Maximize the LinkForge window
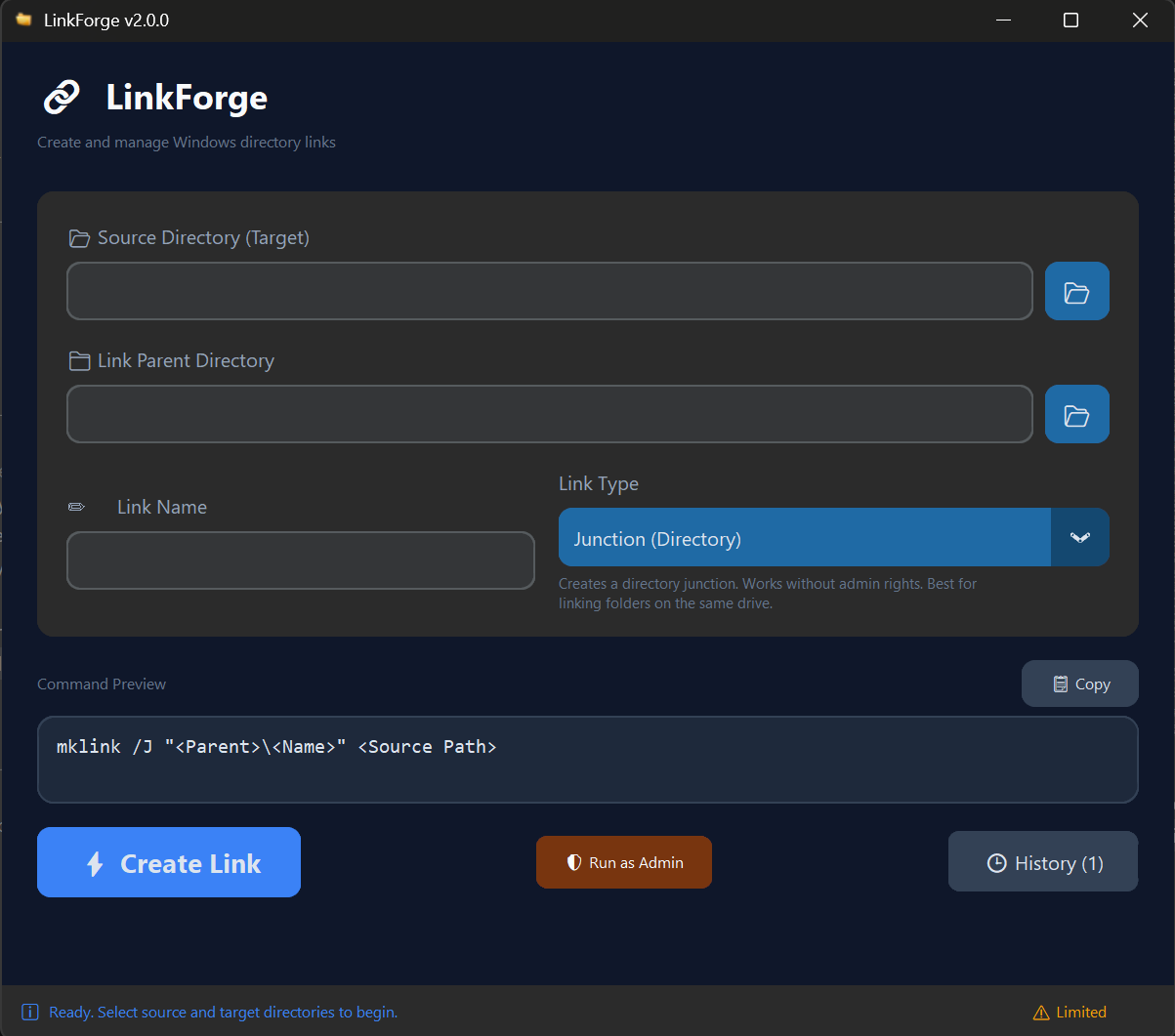Screen dimensions: 1175x1036 click(1070, 21)
